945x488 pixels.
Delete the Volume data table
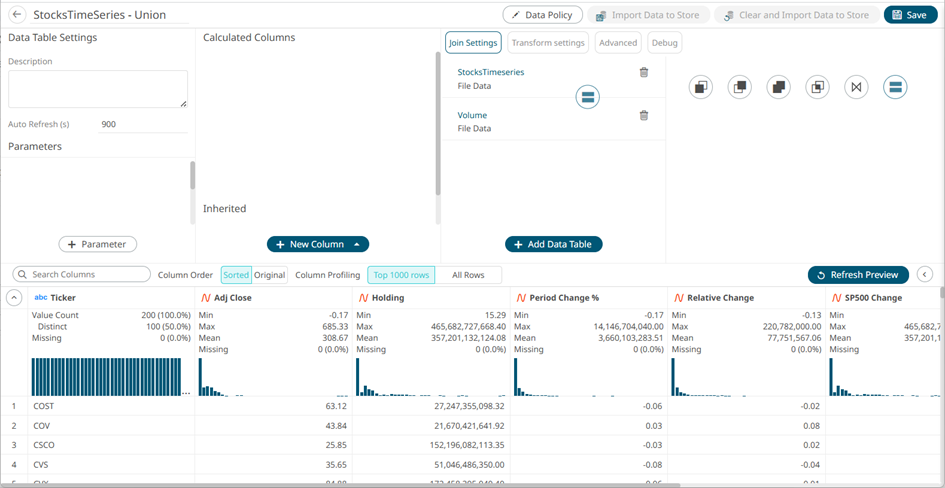(x=644, y=115)
